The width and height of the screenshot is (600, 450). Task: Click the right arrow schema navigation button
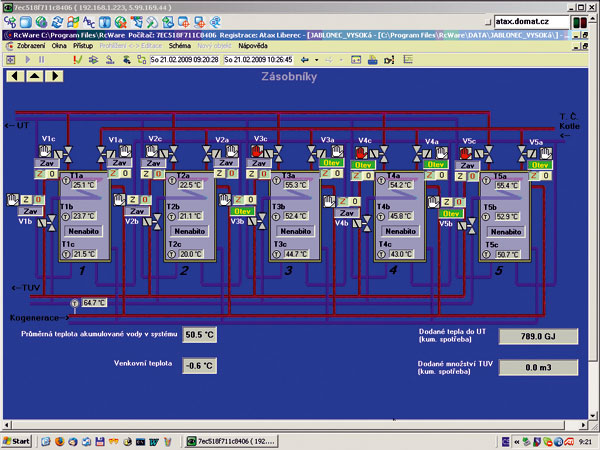point(54,76)
